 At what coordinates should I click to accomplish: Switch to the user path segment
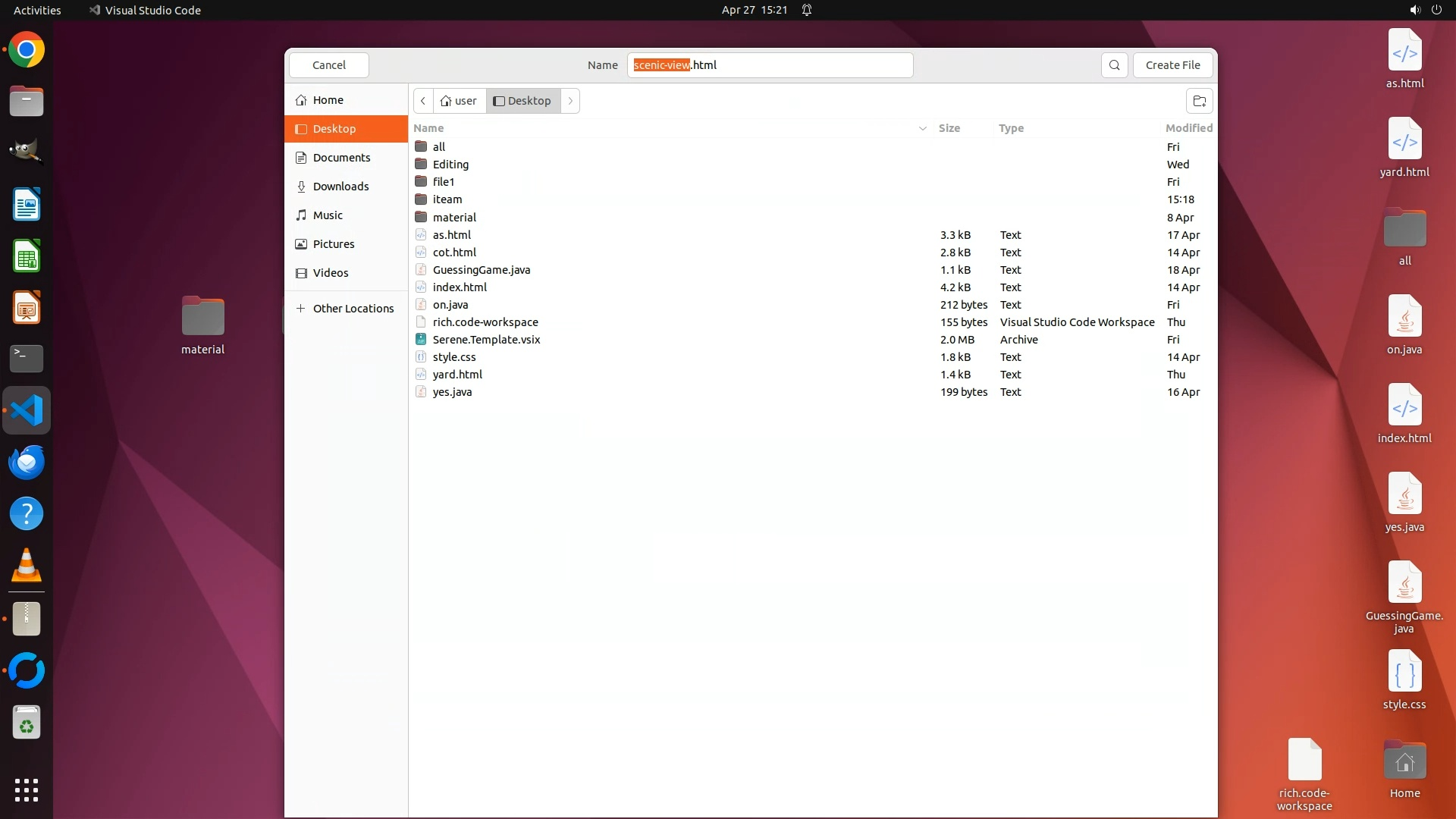(460, 101)
